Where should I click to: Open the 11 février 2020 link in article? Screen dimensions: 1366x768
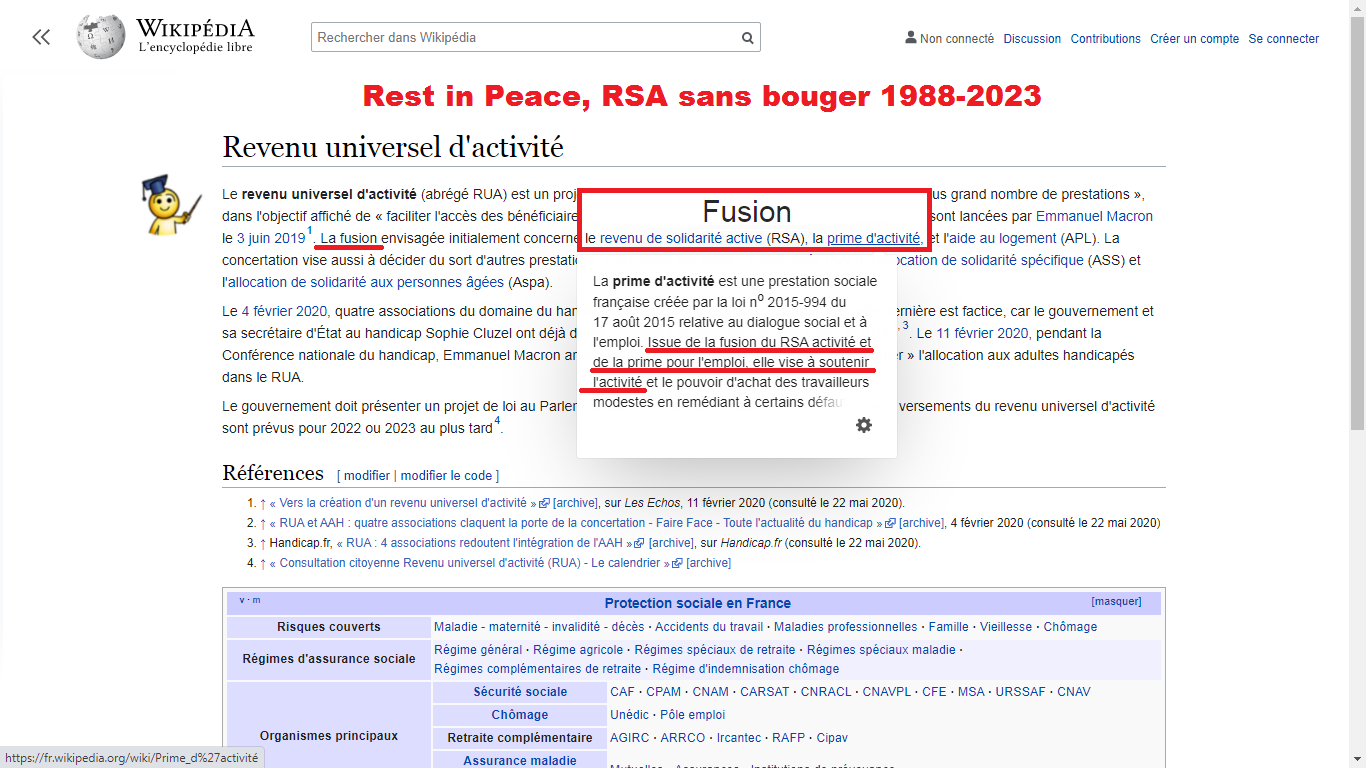[x=982, y=333]
